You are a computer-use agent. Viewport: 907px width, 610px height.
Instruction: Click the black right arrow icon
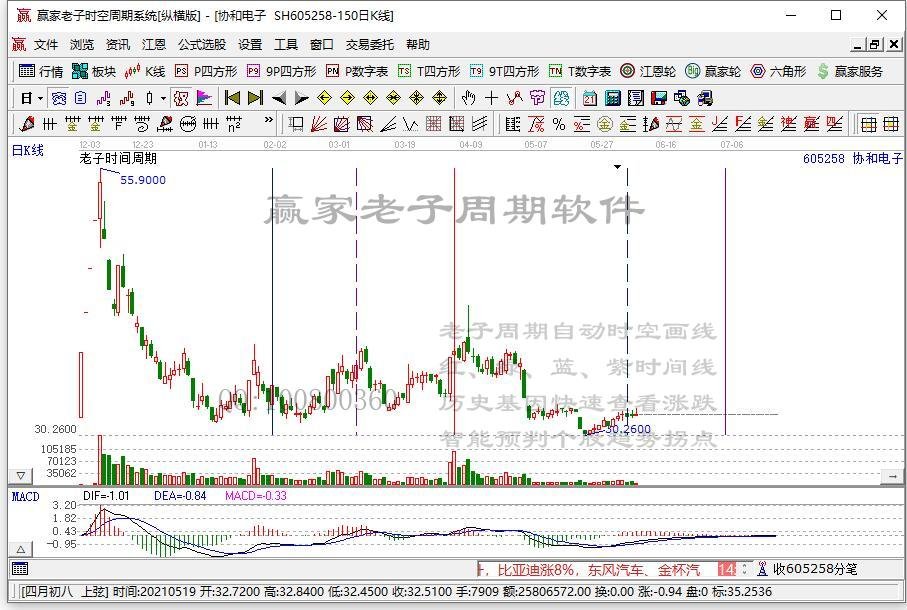click(301, 98)
